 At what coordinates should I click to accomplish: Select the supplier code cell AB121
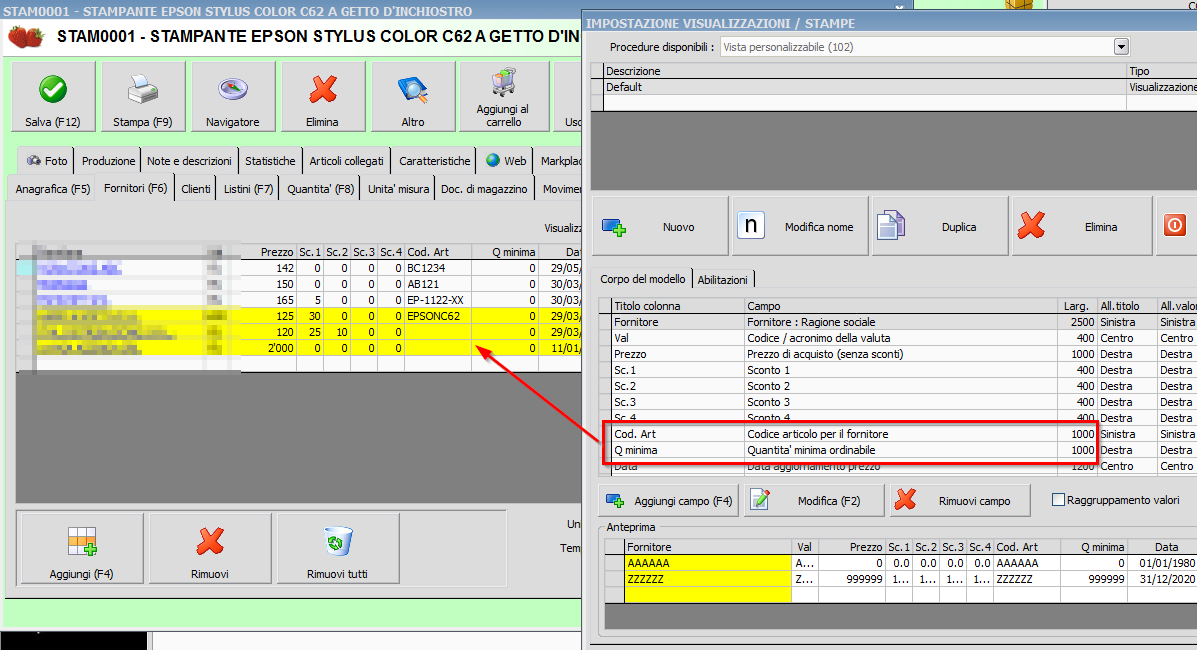coord(437,284)
